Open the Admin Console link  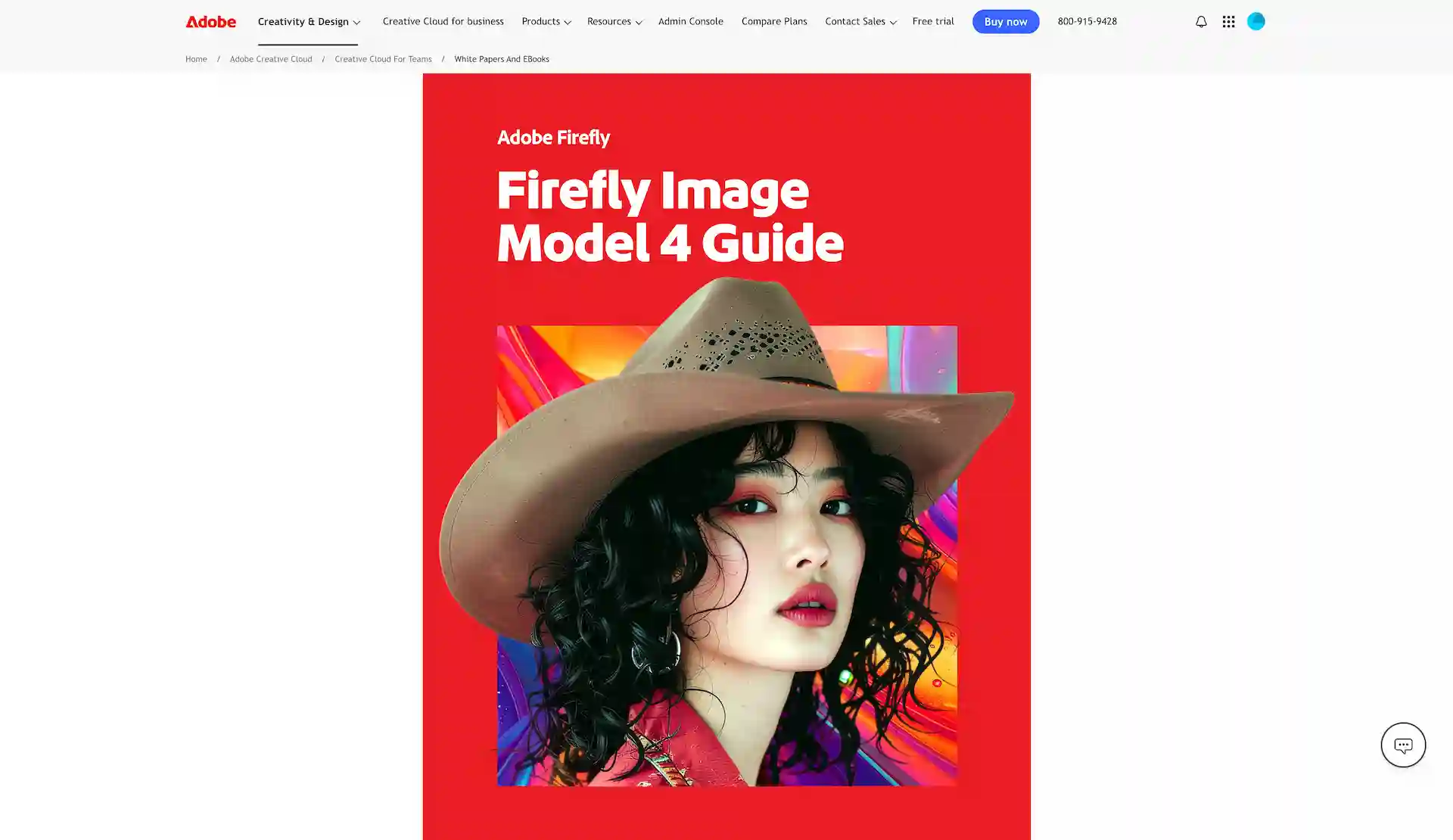[x=690, y=21]
